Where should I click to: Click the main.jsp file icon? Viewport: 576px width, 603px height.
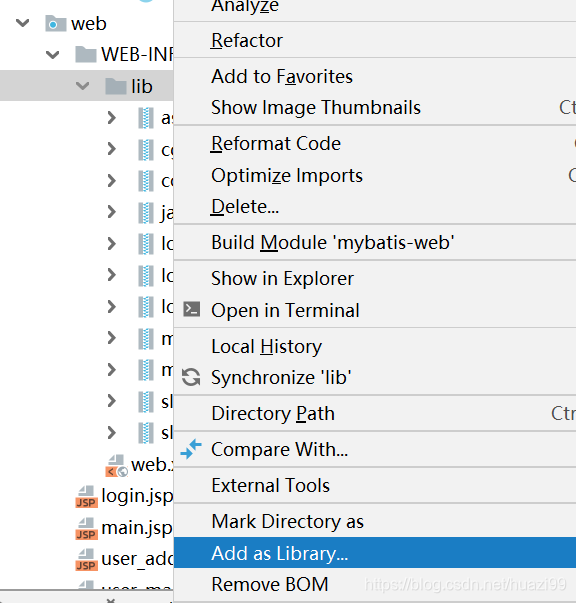pos(87,529)
